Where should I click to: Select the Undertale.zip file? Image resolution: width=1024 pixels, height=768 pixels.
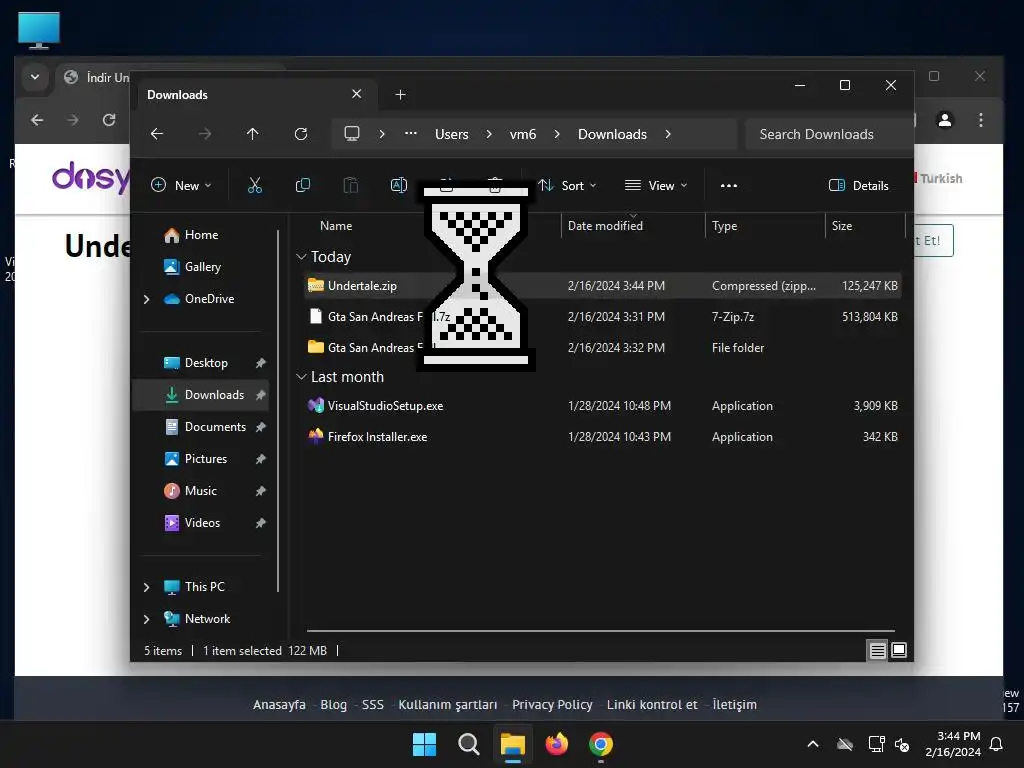tap(602, 286)
